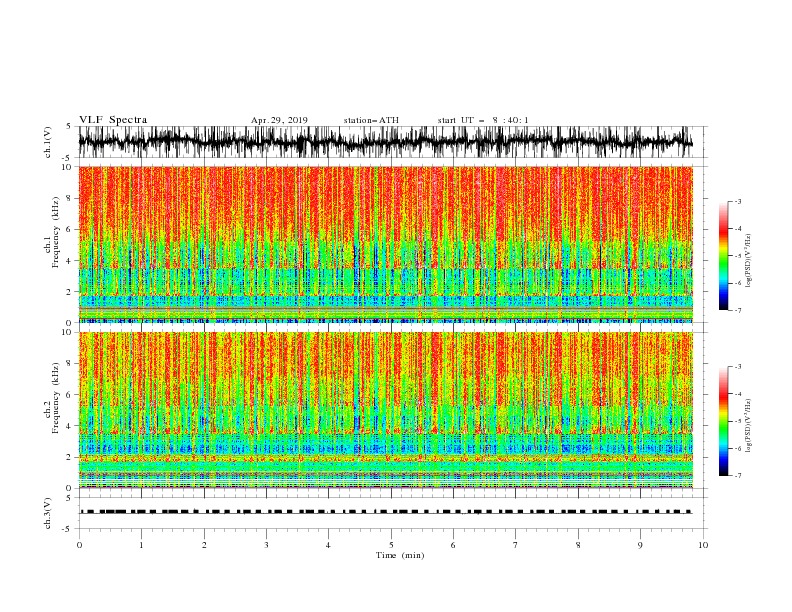
Task: Click the ch.2 spectrogram color scale bar
Action: 723,421
